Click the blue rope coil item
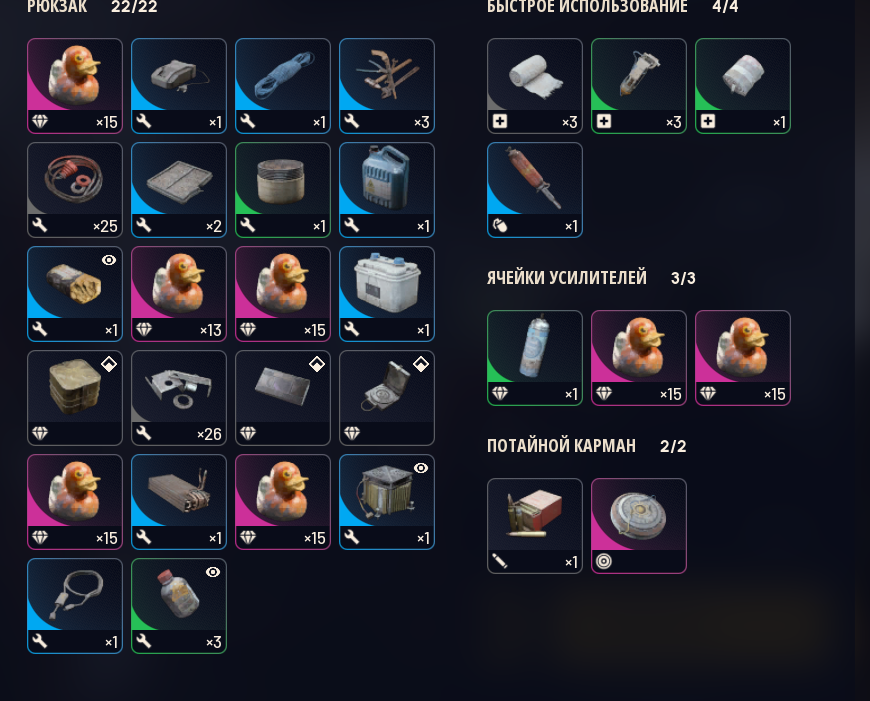Screen dimensions: 870x701 pyautogui.click(x=283, y=86)
